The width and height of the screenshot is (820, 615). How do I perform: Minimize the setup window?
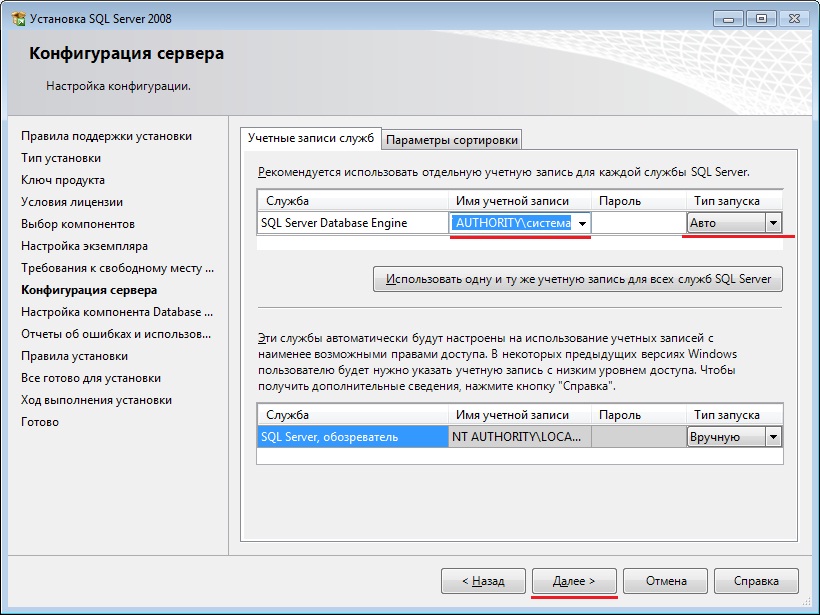coord(728,19)
